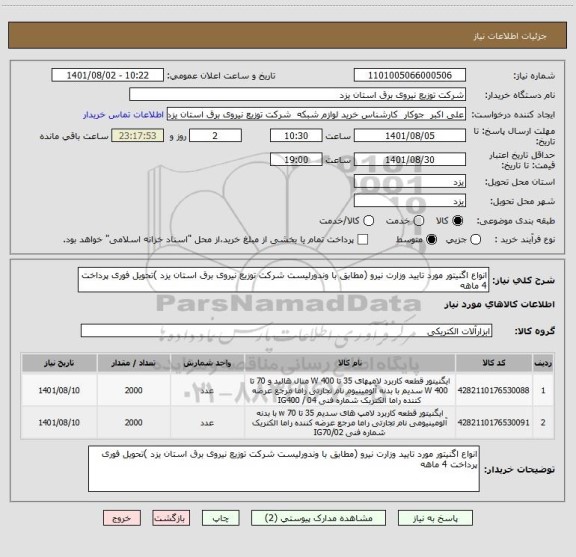The width and height of the screenshot is (576, 557).
Task: Click the شماره نیاز label
Action: (x=534, y=76)
